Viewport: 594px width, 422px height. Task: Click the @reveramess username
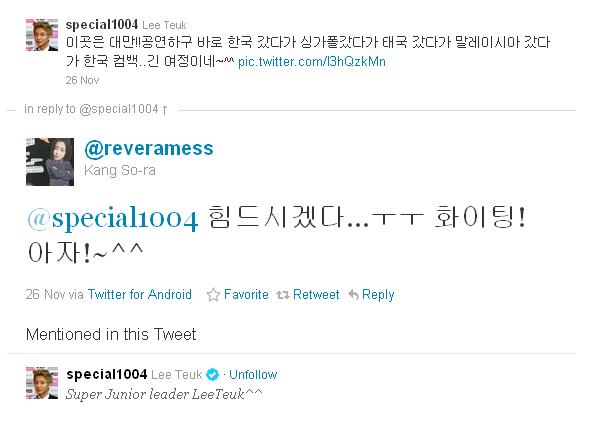(149, 148)
